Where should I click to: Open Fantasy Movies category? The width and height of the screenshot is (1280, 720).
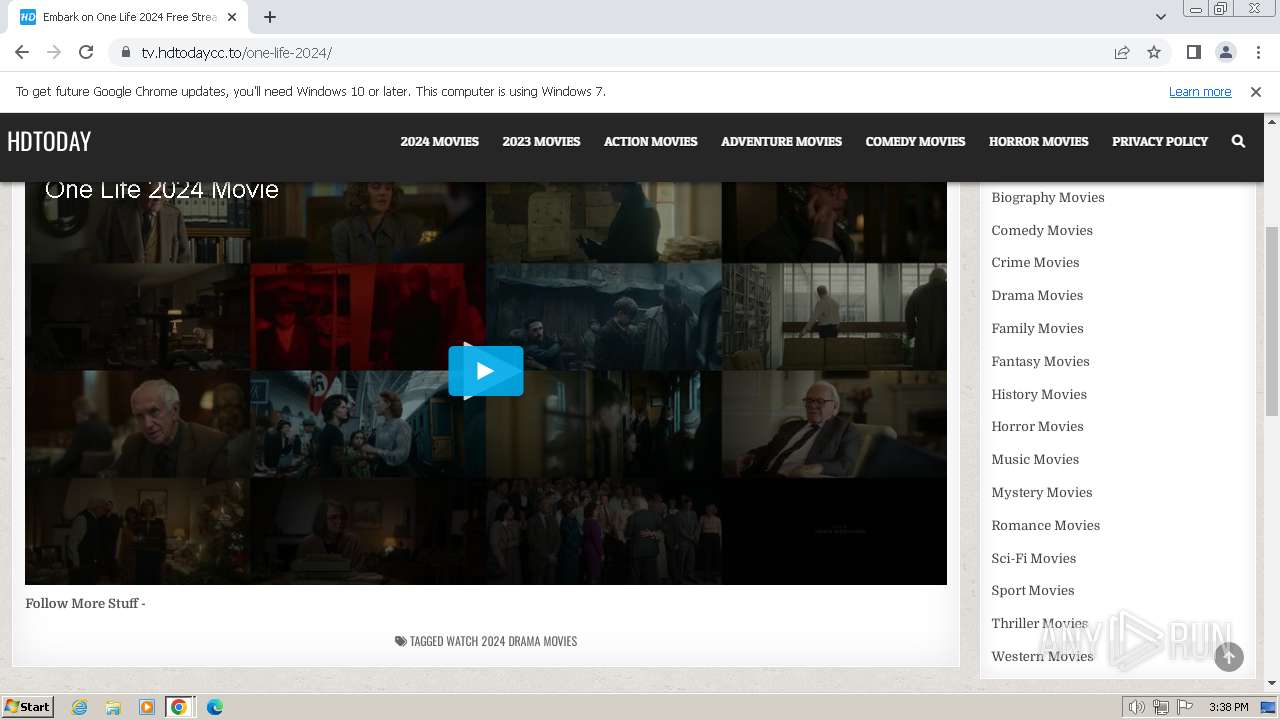[x=1040, y=361]
